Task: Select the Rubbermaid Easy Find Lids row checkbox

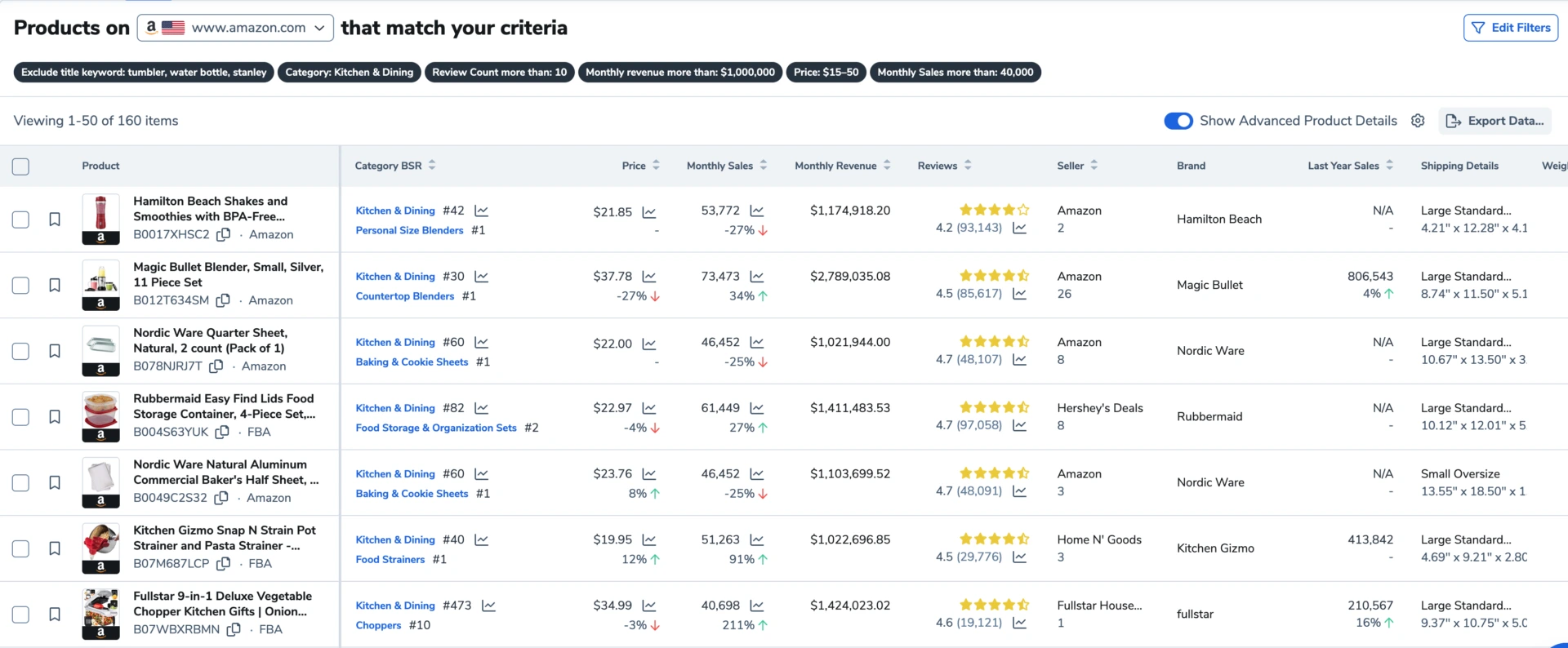Action: tap(20, 417)
